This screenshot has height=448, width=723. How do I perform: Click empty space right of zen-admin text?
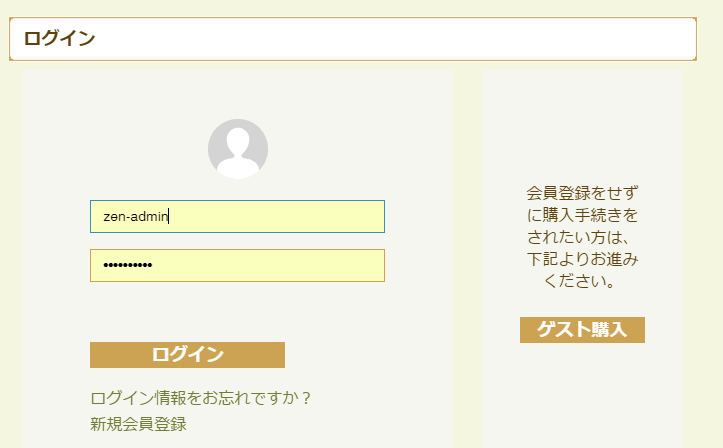(x=277, y=217)
